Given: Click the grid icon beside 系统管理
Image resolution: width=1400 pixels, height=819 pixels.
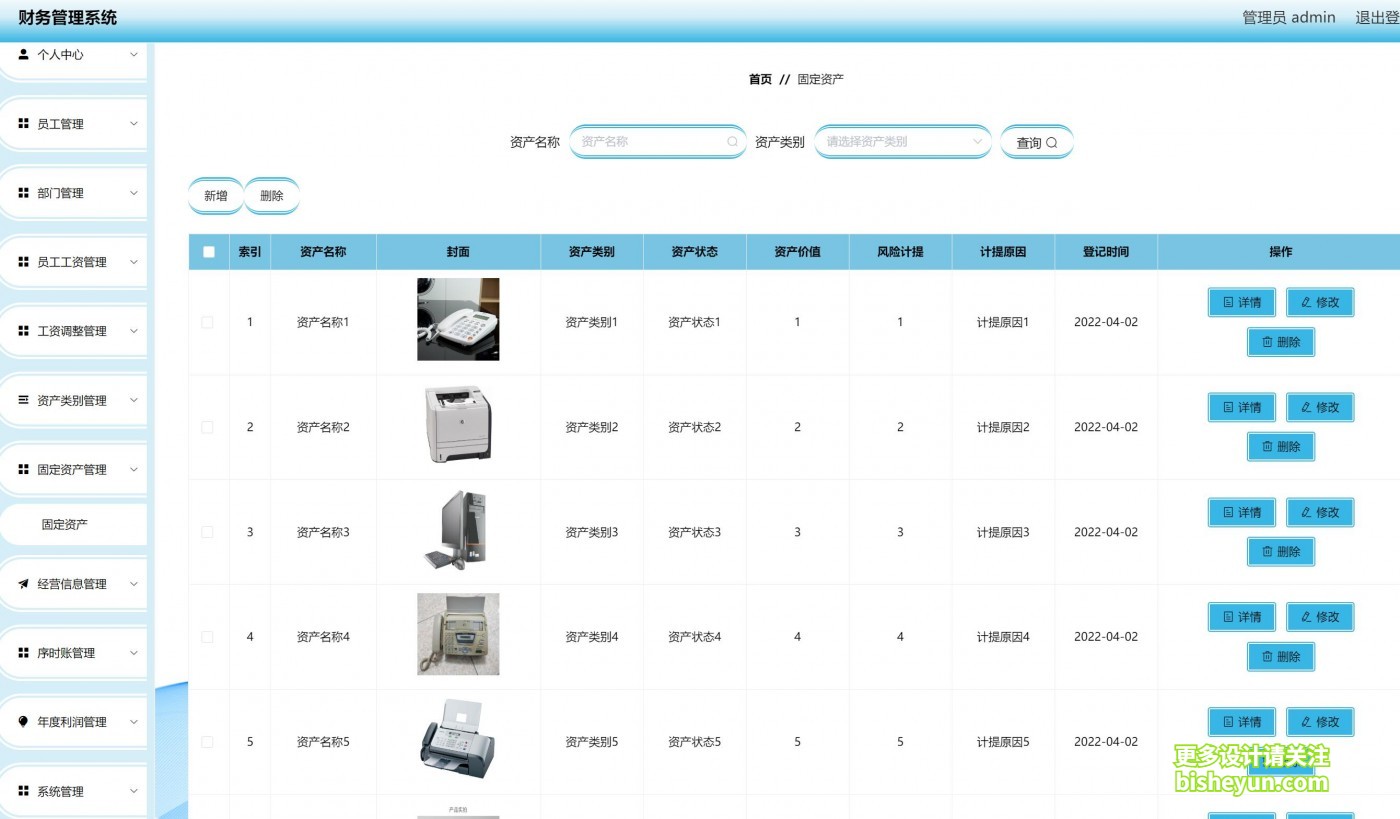Looking at the screenshot, I should coord(24,791).
